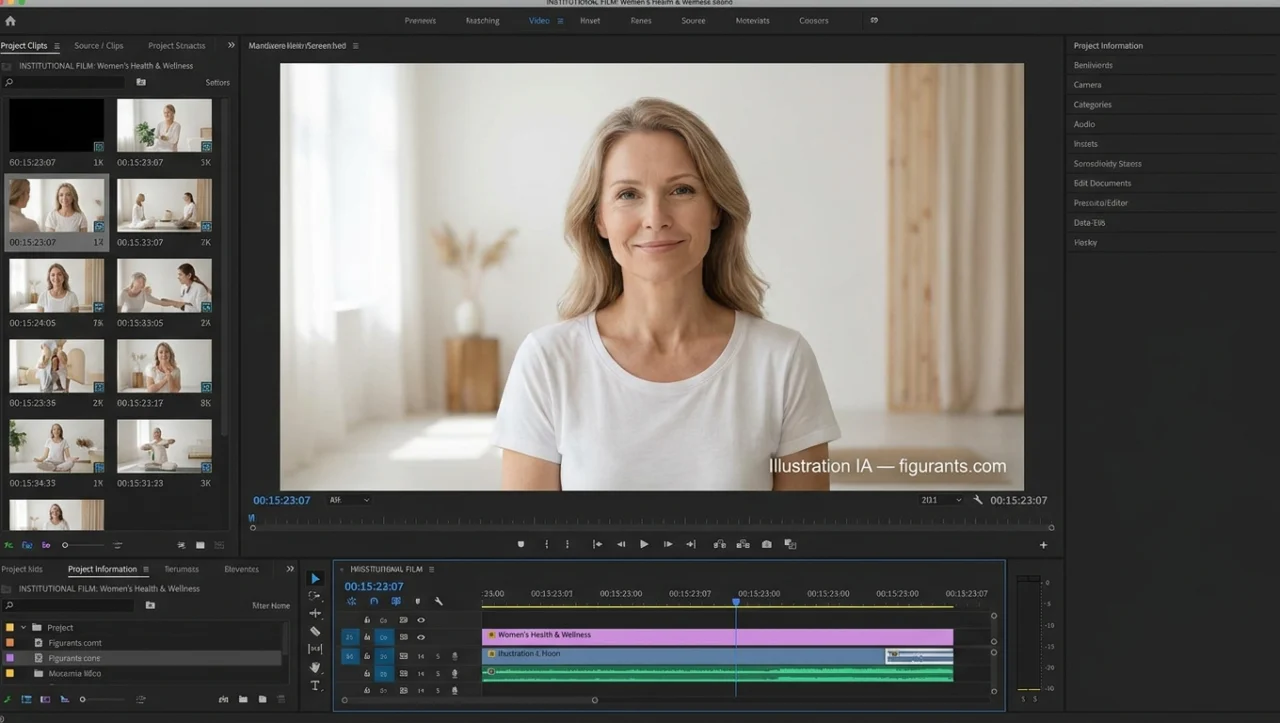Adjust the thumbnail size slider in clips panel
The height and width of the screenshot is (723, 1280).
(x=66, y=545)
